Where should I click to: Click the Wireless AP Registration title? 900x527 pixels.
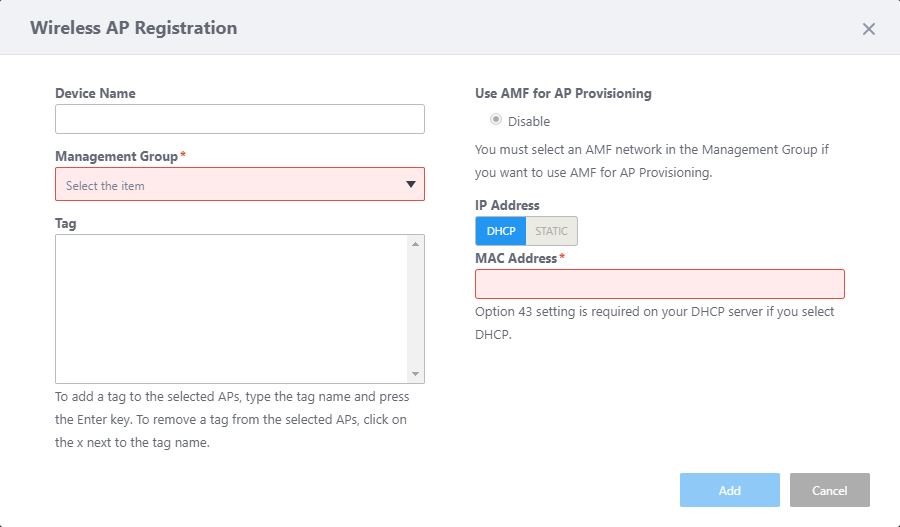[134, 28]
